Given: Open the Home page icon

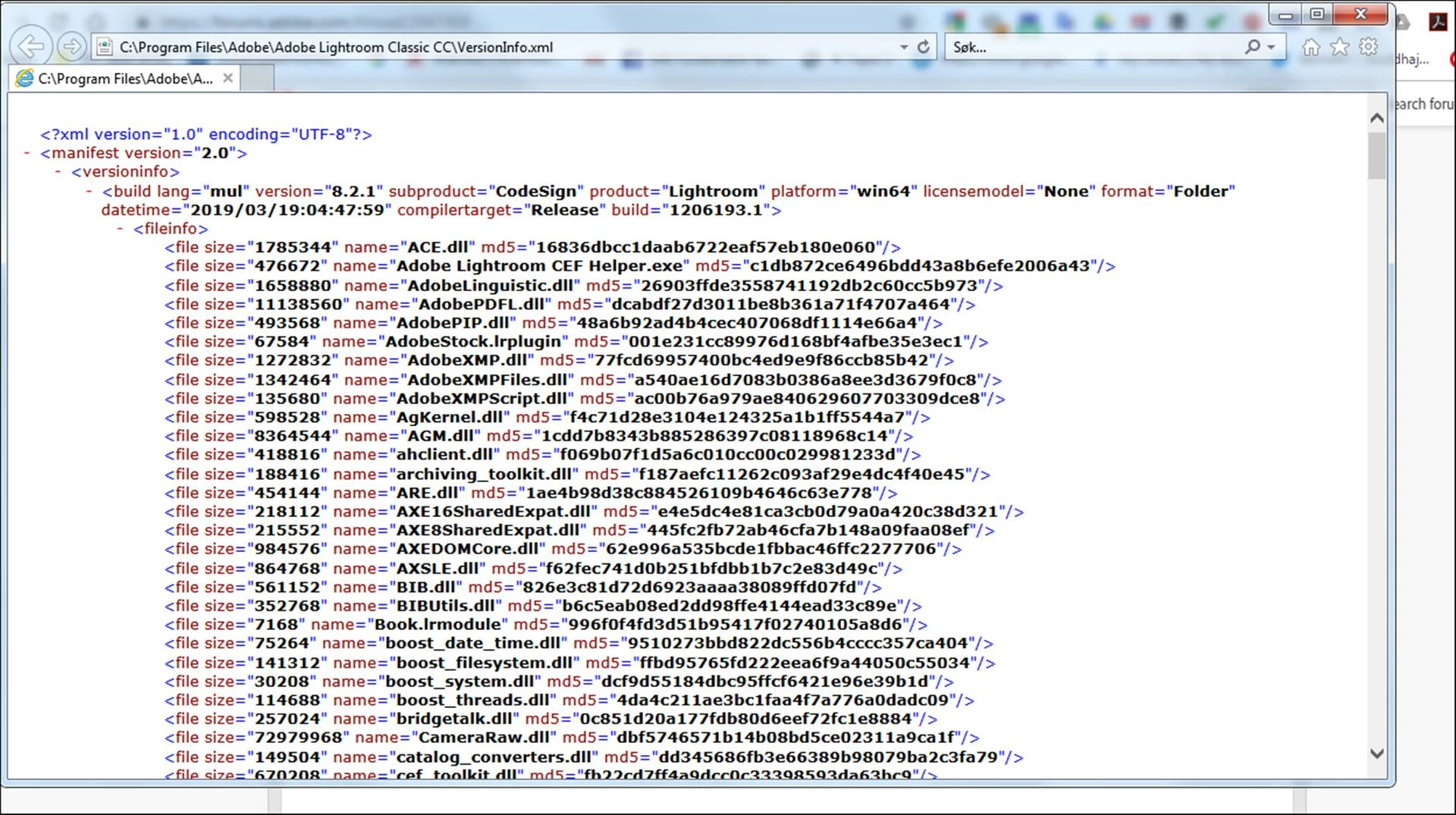Looking at the screenshot, I should click(x=1310, y=47).
